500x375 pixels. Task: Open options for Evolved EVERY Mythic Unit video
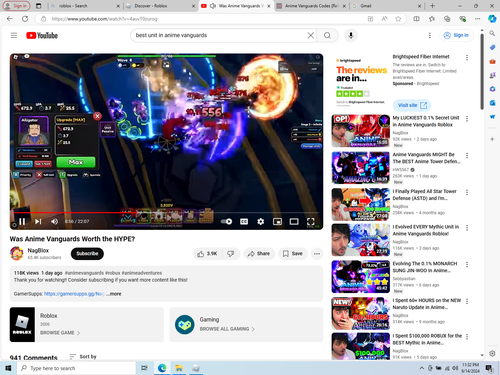pos(467,227)
